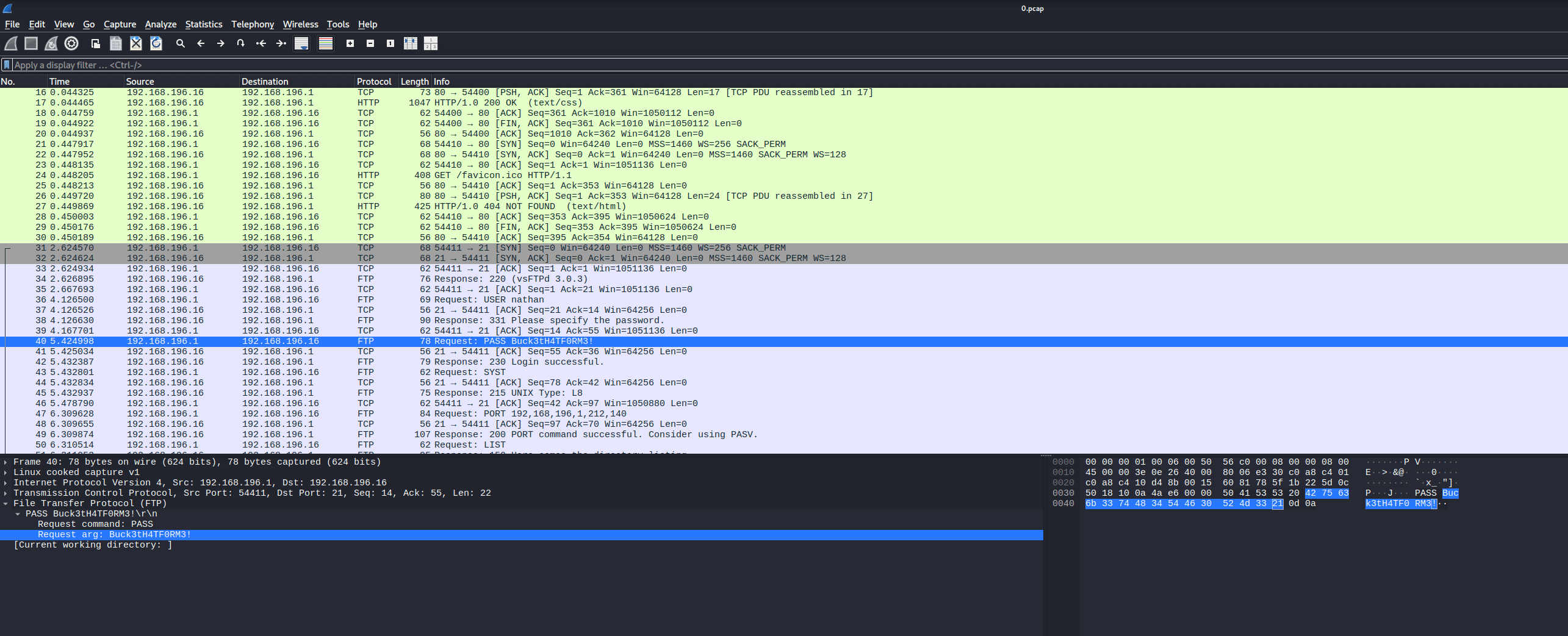Sort packets by Info column header
Viewport: 1568px width, 636px height.
tap(999, 82)
